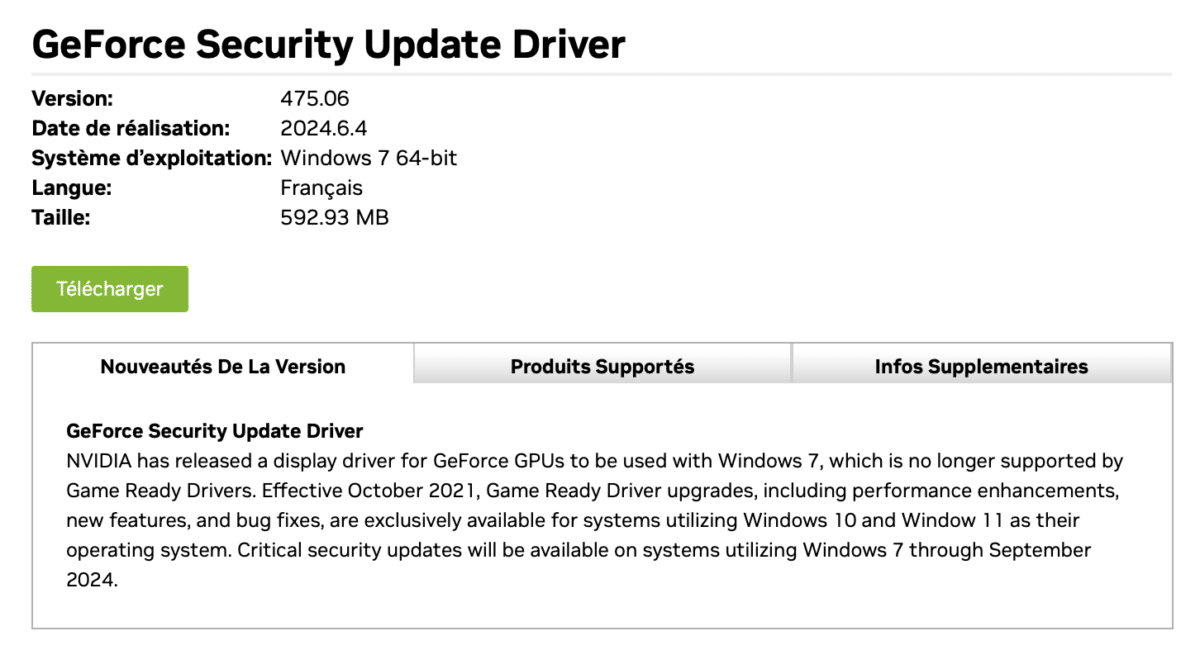Image resolution: width=1200 pixels, height=669 pixels.
Task: Click the Windows 7 64-bit value
Action: [369, 158]
